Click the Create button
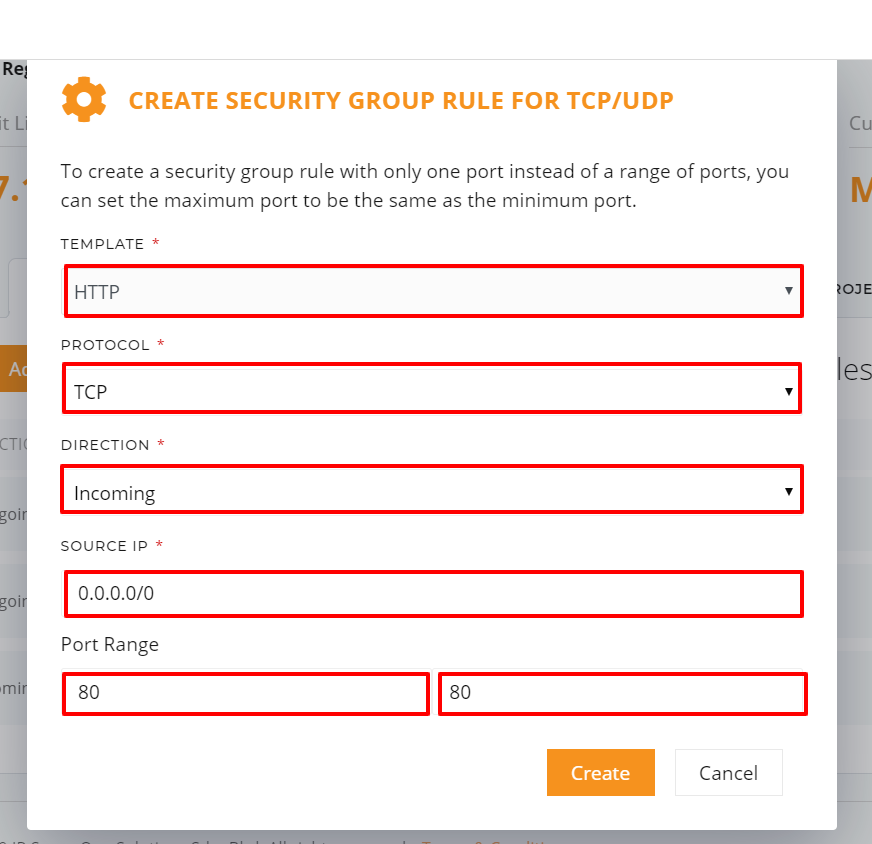872x844 pixels. (x=601, y=772)
